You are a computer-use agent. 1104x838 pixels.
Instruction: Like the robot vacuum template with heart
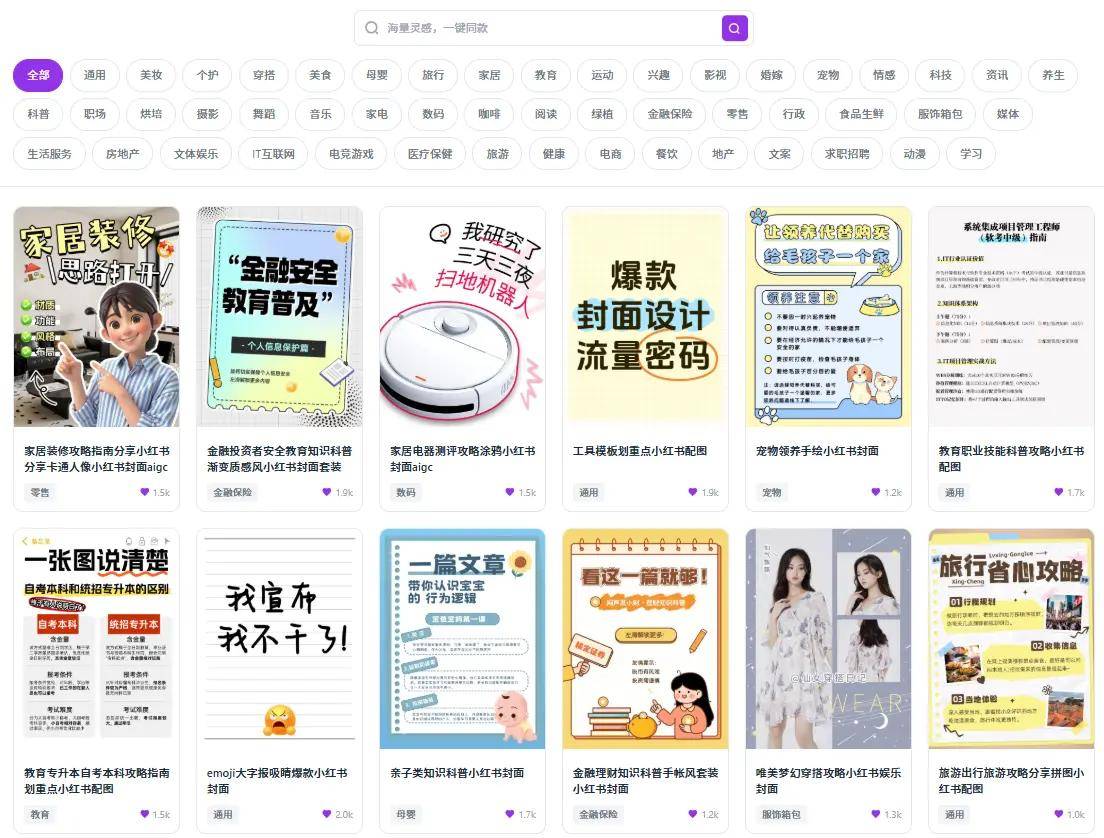click(511, 492)
